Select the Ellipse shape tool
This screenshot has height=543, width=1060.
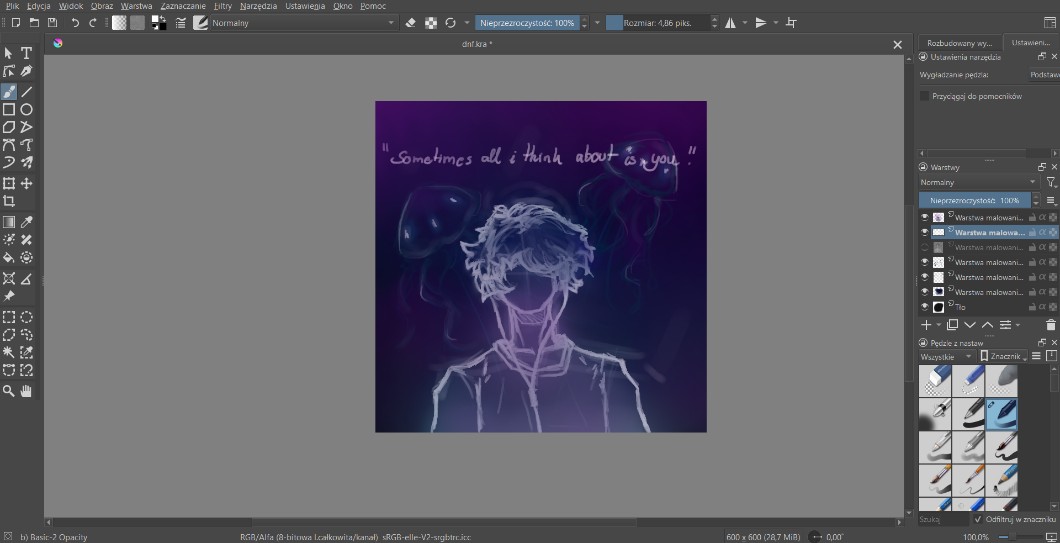coord(27,109)
